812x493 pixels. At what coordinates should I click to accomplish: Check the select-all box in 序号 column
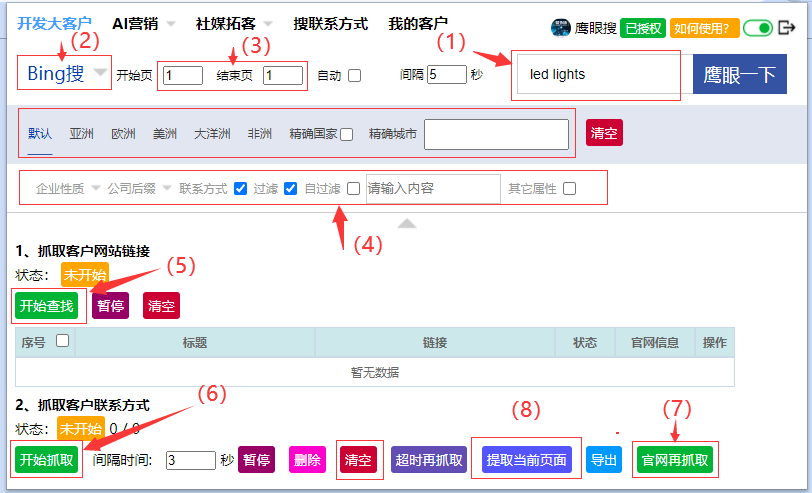click(62, 341)
